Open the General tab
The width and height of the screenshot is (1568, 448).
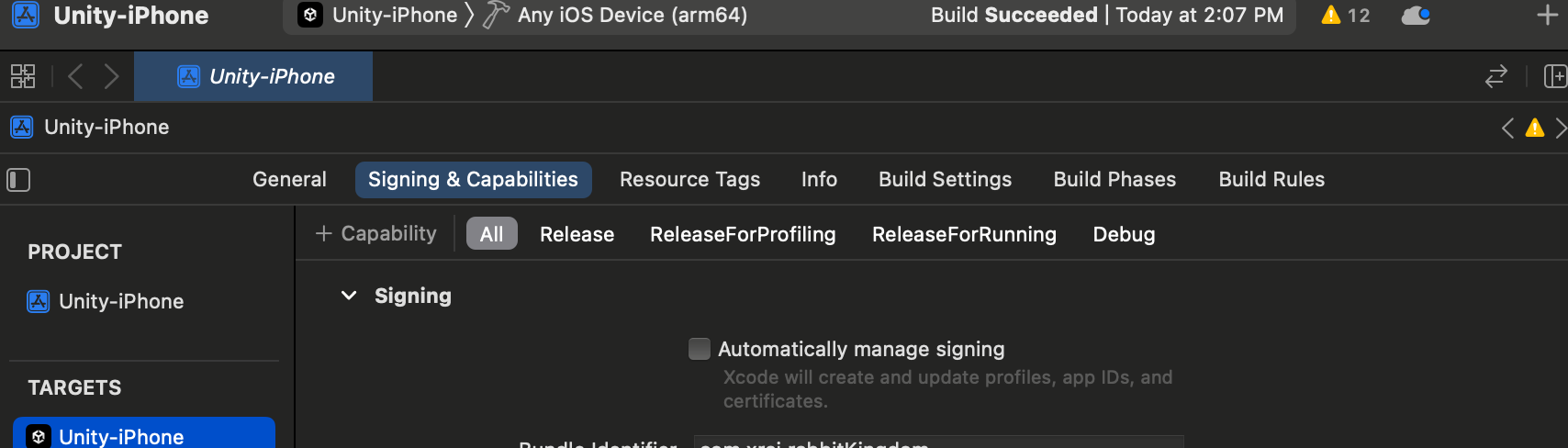[289, 179]
